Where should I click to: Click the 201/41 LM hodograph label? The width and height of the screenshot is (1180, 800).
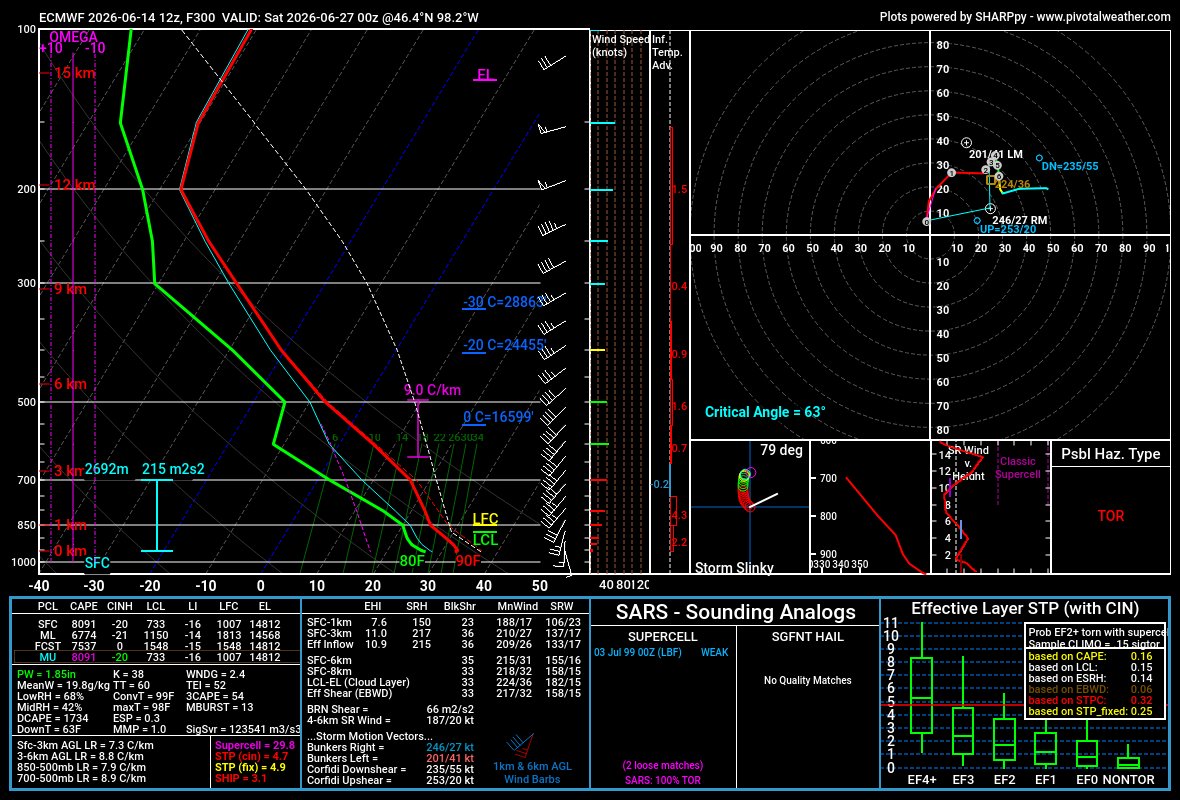coord(996,154)
